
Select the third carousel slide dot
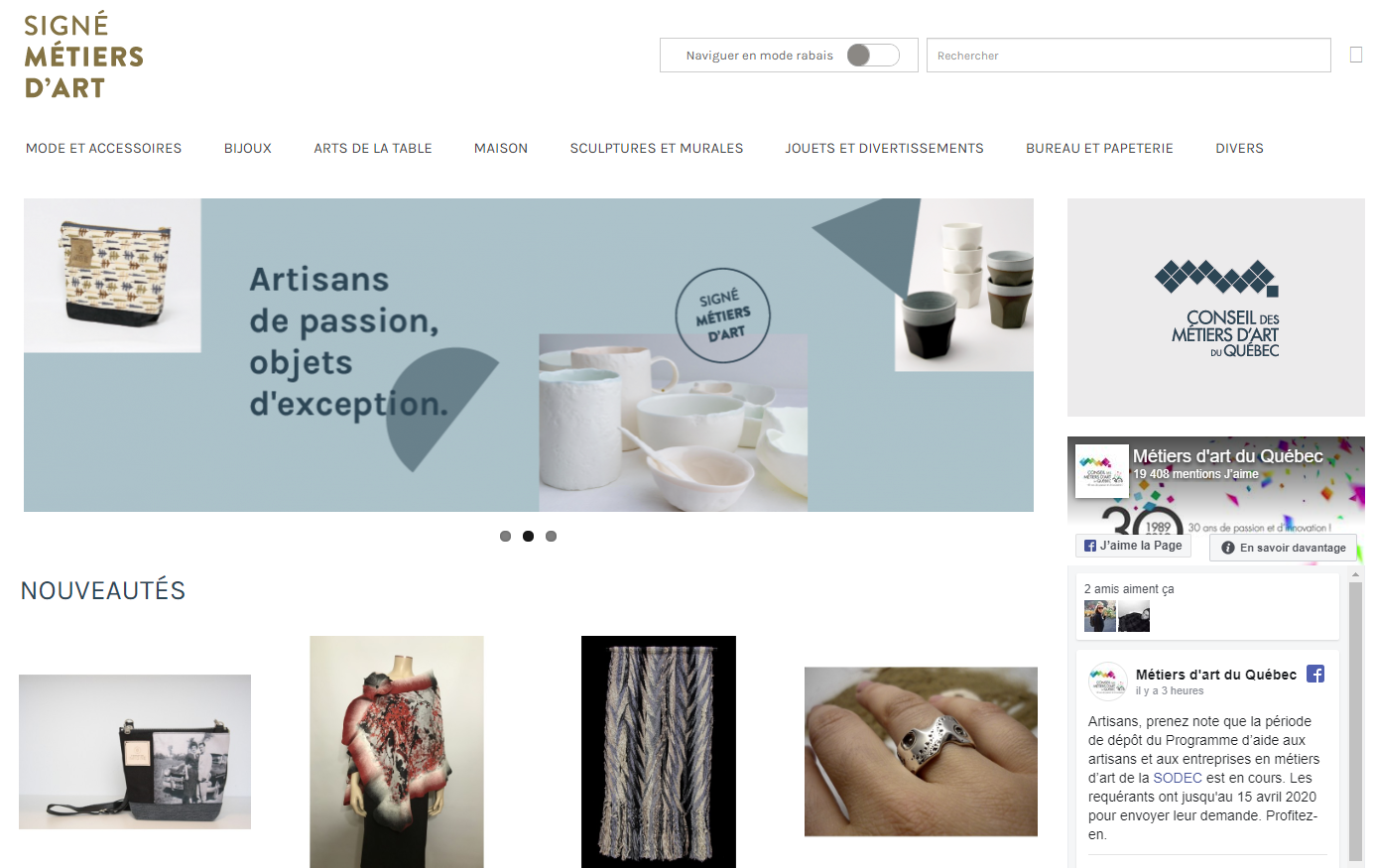pyautogui.click(x=552, y=537)
